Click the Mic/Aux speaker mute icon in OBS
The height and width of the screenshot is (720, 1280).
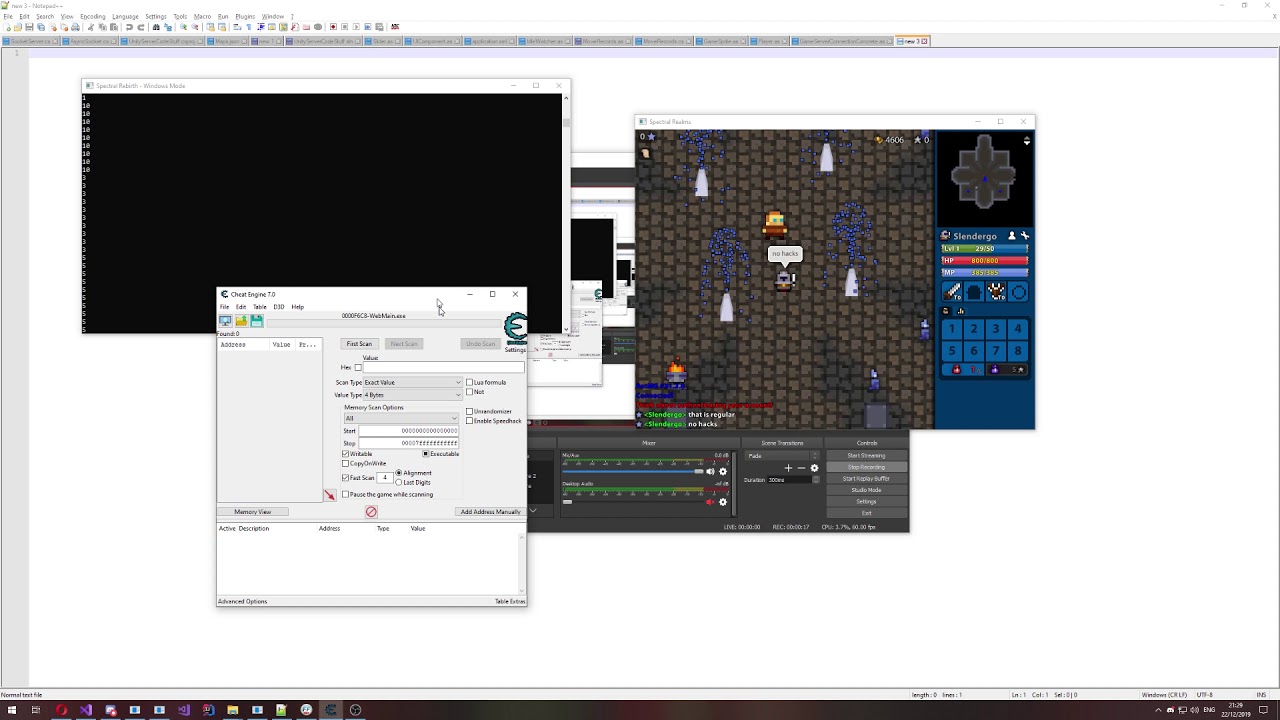click(710, 471)
